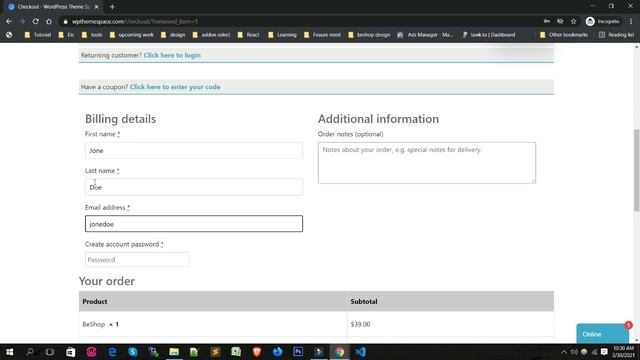Open Photoshop from the taskbar
This screenshot has height=360, width=640.
click(298, 352)
